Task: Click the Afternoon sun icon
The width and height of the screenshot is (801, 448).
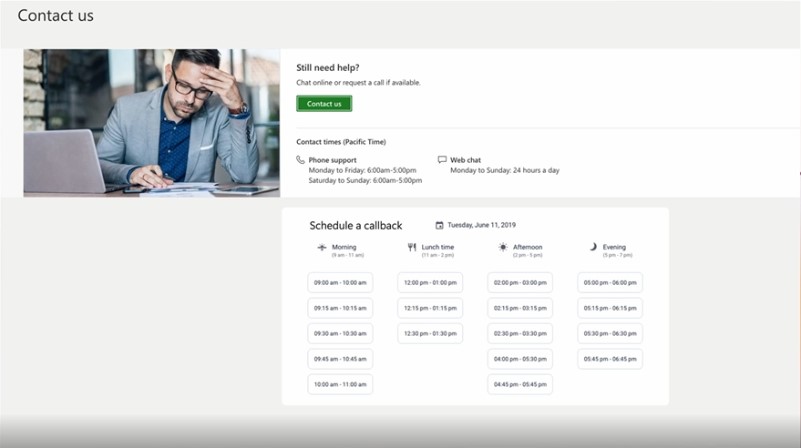Action: click(503, 247)
